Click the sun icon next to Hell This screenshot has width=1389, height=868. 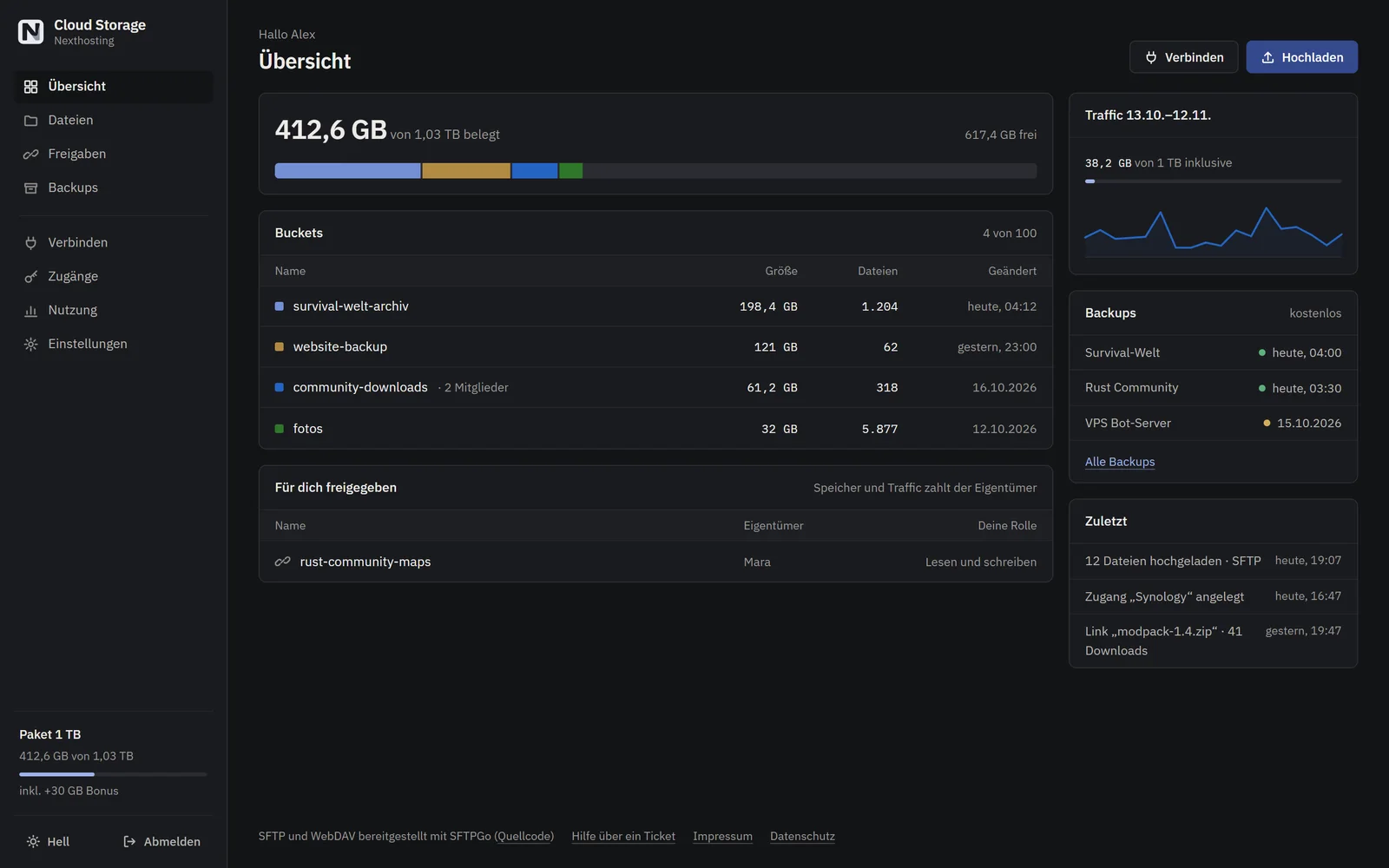pos(33,842)
